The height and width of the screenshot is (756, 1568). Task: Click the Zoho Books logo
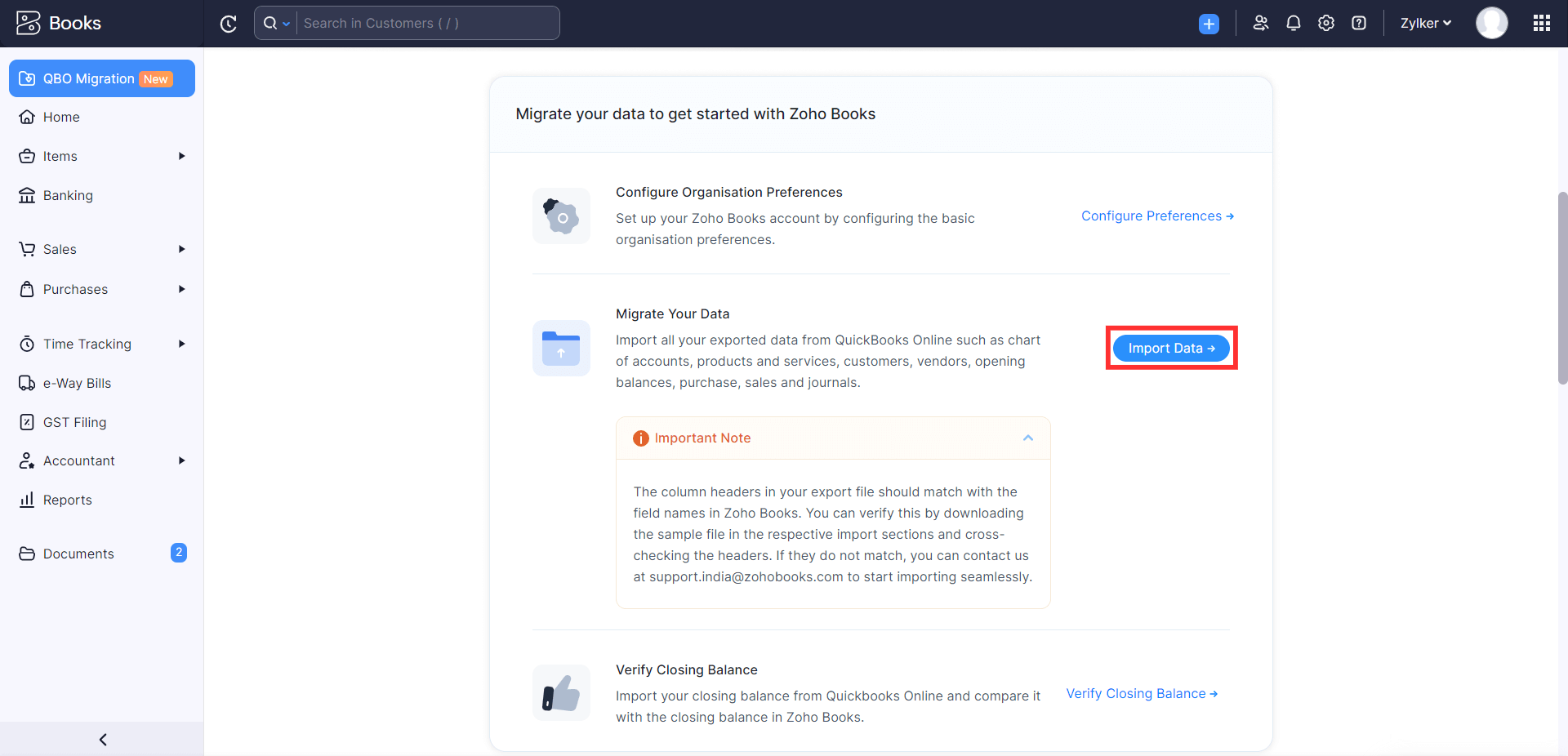pos(57,23)
